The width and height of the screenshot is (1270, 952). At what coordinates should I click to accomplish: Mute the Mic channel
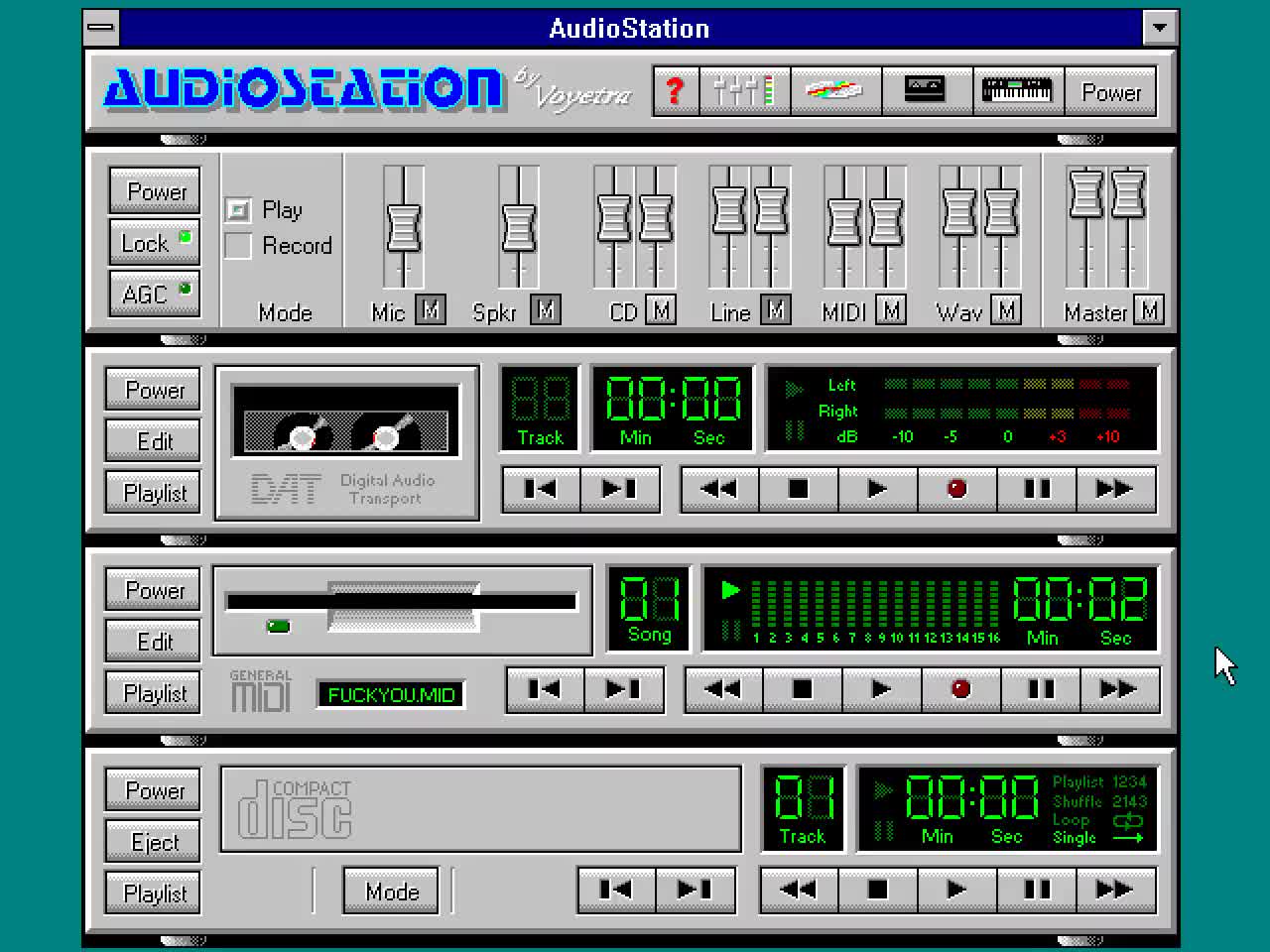point(430,311)
